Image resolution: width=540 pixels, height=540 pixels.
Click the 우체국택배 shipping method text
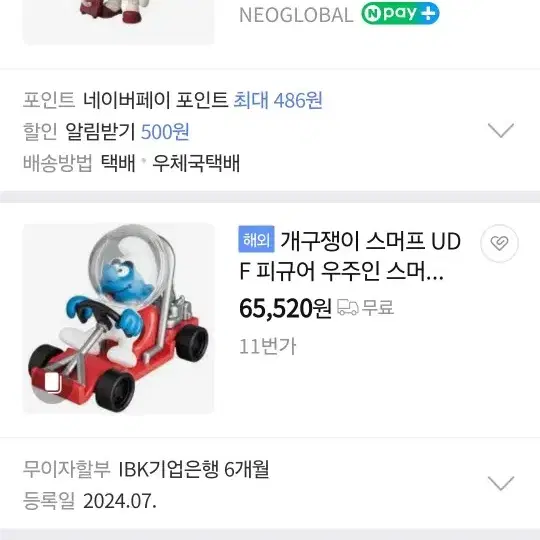click(196, 163)
